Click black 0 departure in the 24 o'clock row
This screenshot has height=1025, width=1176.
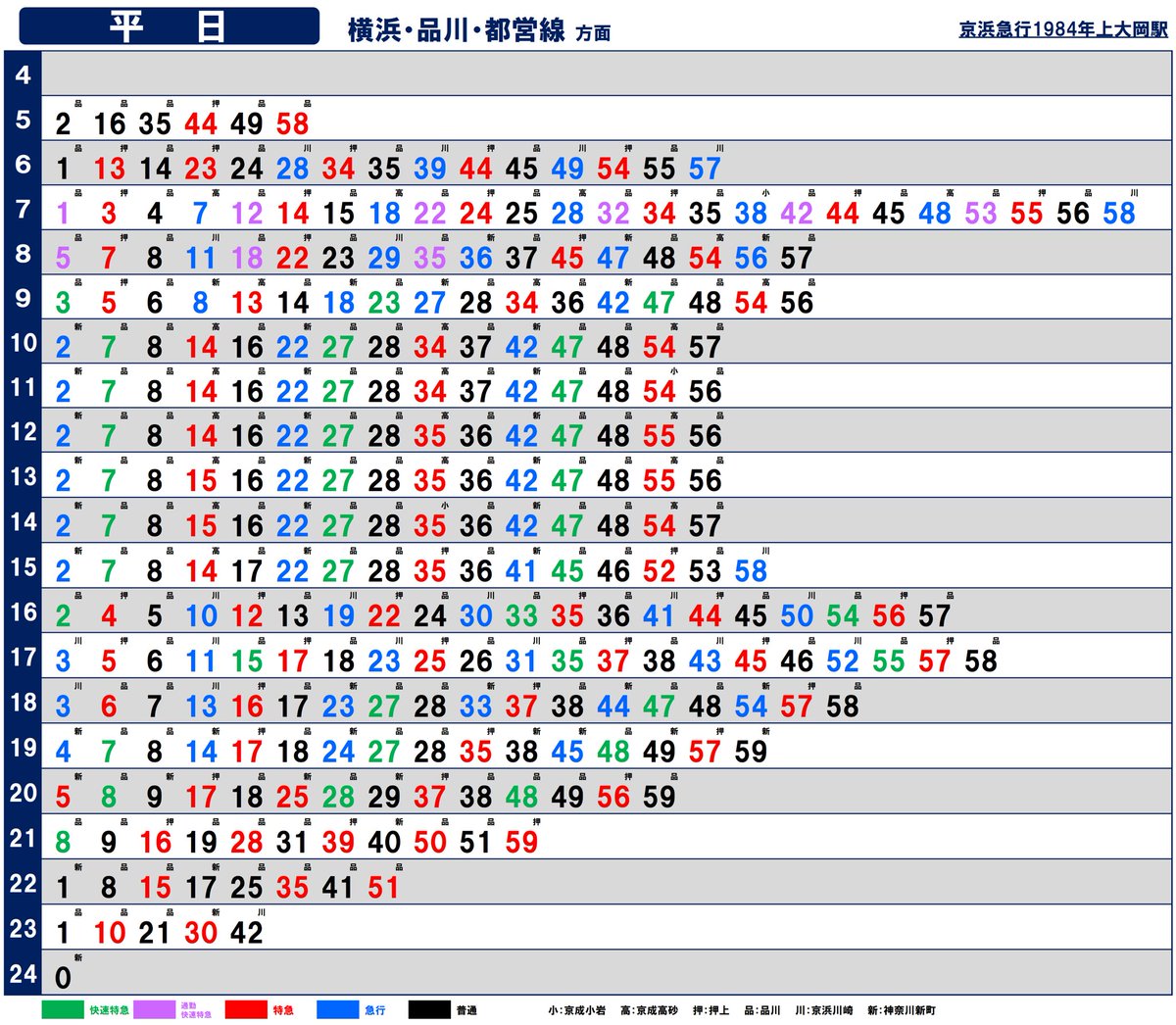coord(64,977)
